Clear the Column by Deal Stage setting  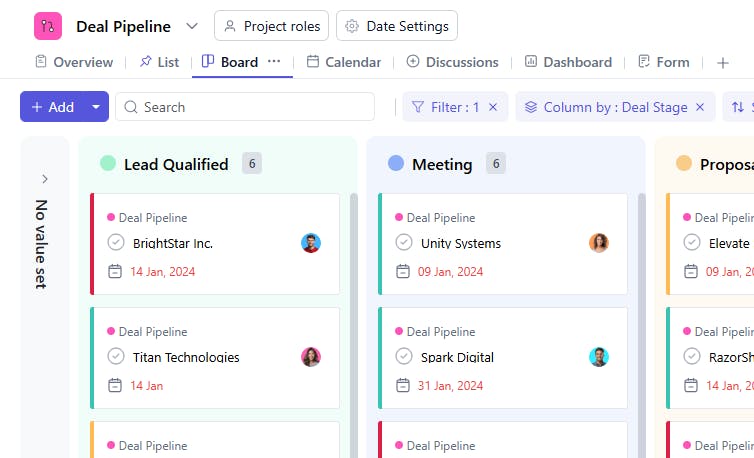click(700, 107)
